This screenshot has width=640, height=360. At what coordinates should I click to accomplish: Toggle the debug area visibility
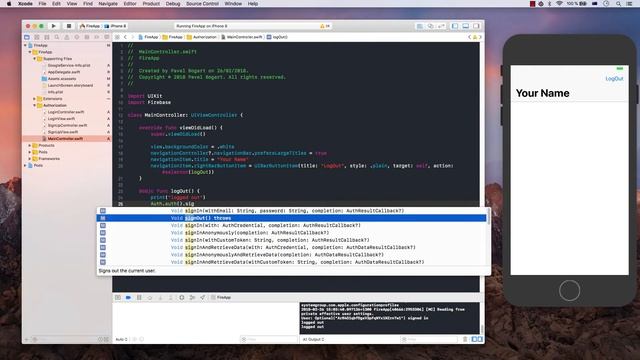[x=466, y=26]
